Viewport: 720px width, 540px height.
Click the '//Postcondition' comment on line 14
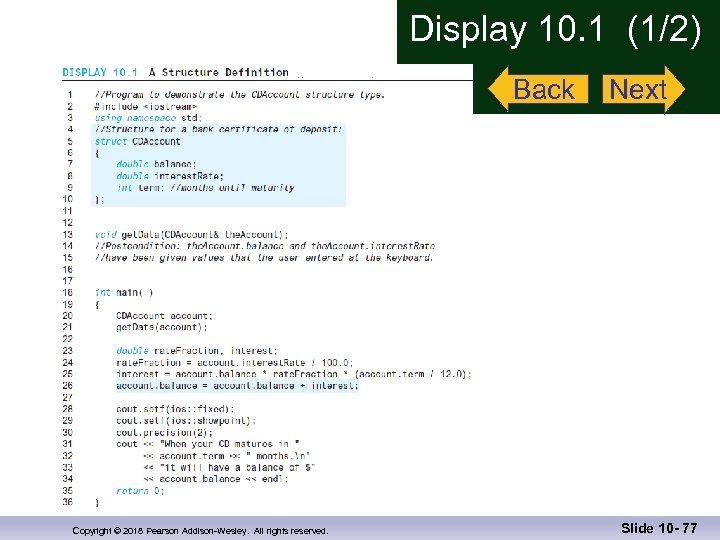tap(264, 246)
